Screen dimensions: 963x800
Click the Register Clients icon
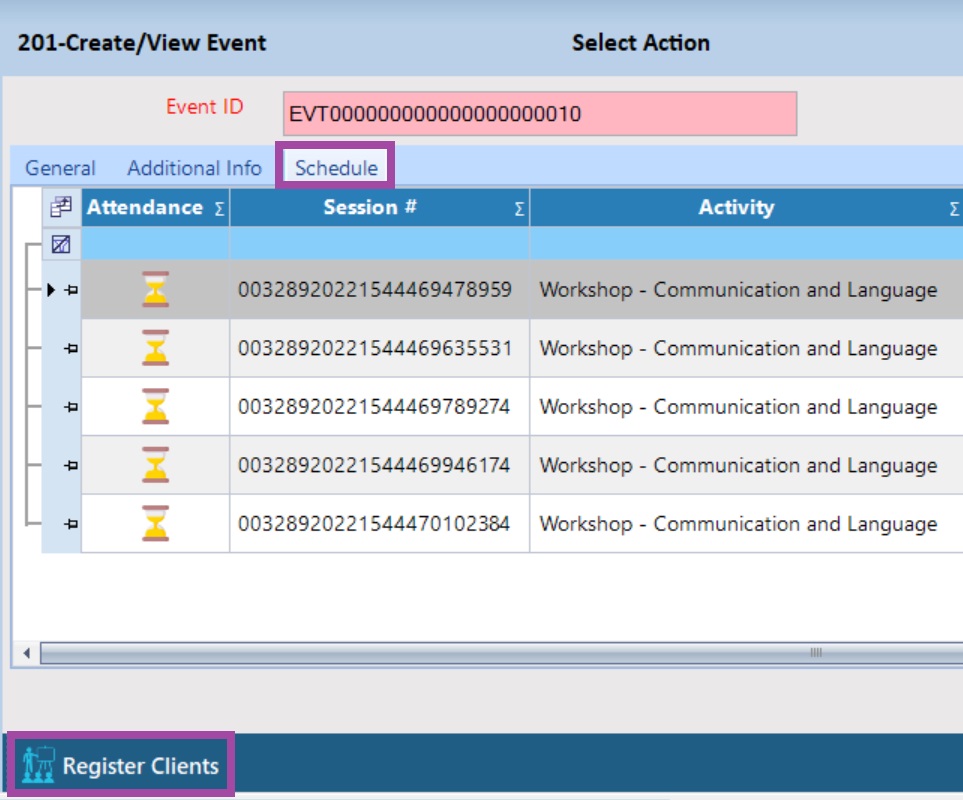(x=38, y=766)
